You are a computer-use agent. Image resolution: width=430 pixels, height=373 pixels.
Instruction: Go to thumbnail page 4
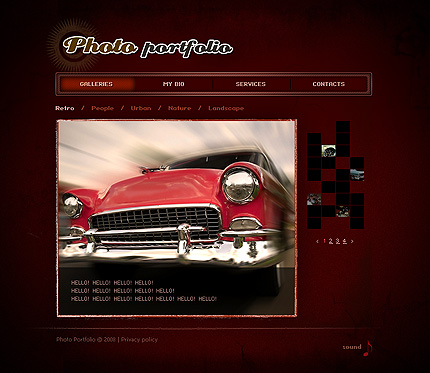(344, 241)
